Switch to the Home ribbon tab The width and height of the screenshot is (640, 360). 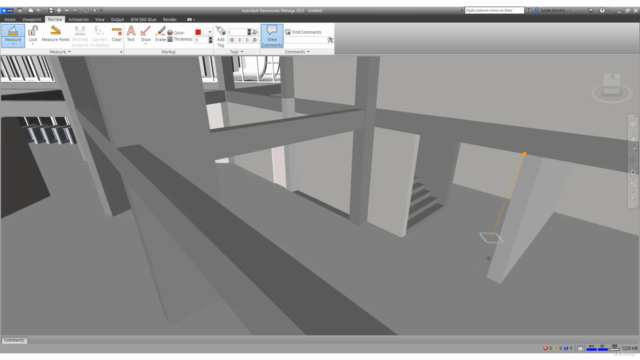10,19
